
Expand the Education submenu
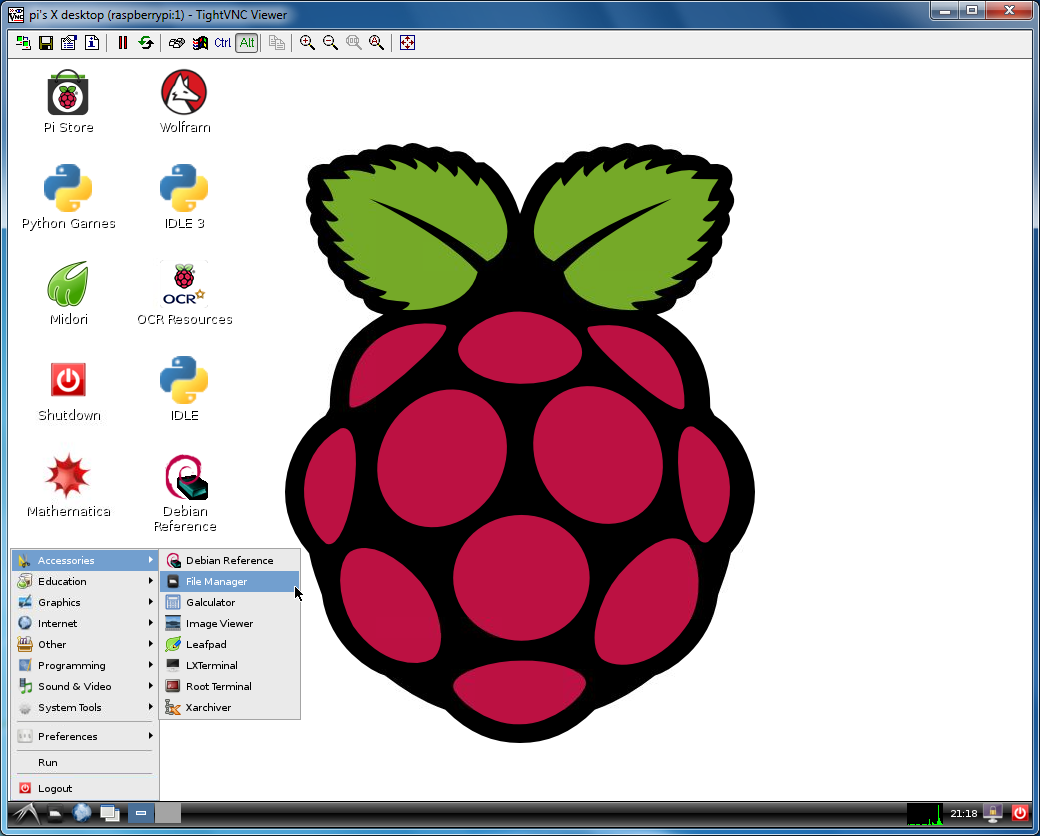[85, 581]
